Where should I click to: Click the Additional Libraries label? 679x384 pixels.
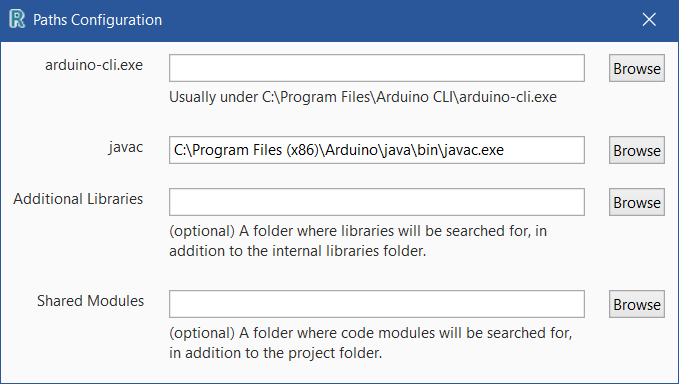pos(78,199)
